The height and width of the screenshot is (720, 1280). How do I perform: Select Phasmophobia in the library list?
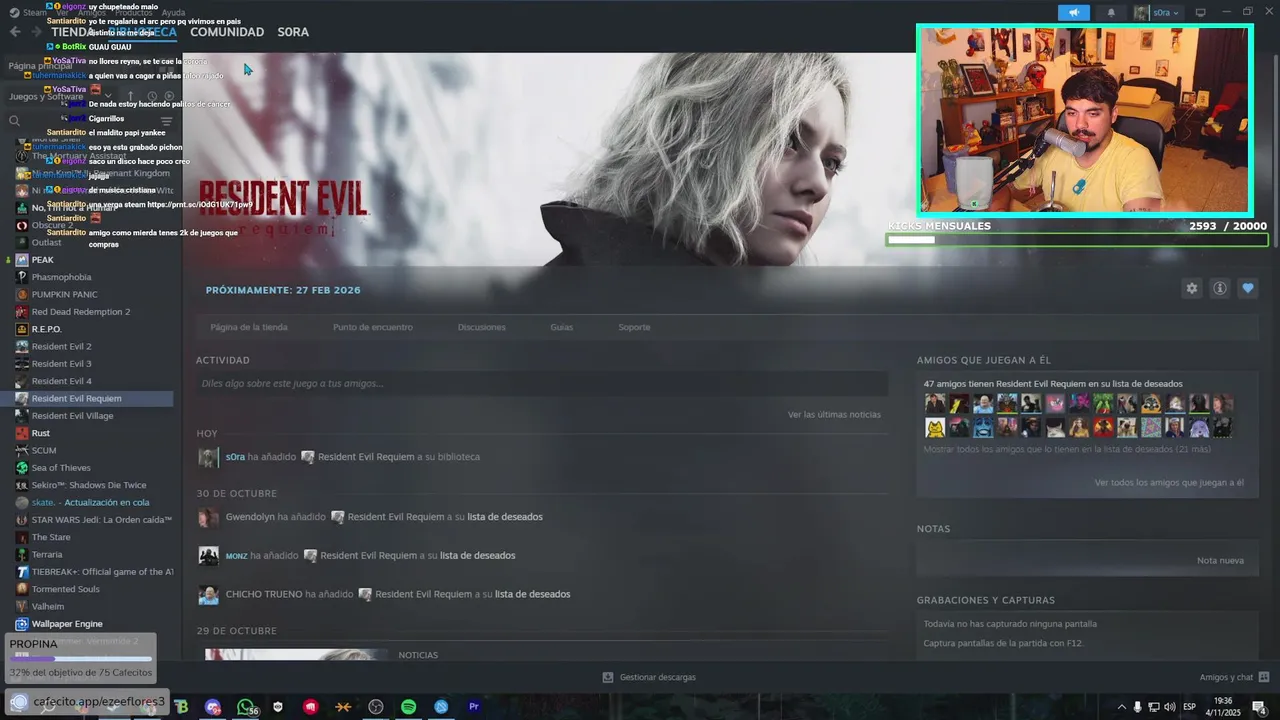61,277
